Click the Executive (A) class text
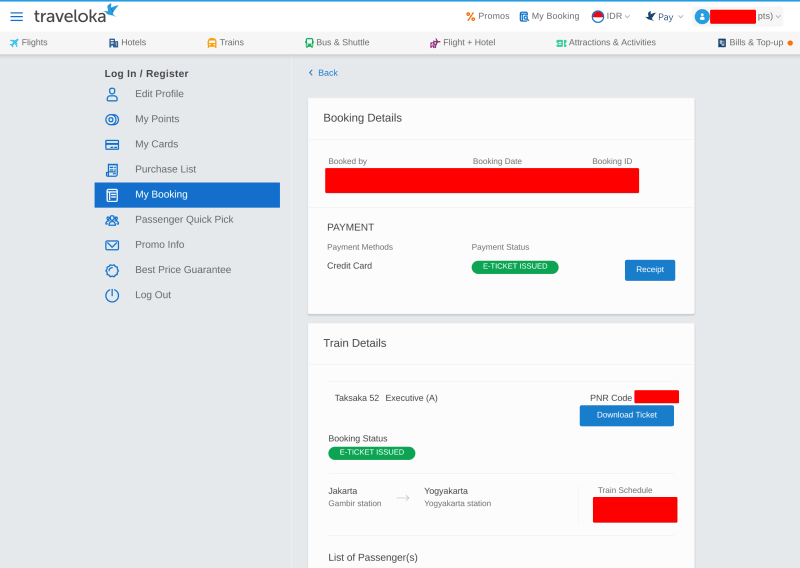The image size is (800, 568). [411, 398]
